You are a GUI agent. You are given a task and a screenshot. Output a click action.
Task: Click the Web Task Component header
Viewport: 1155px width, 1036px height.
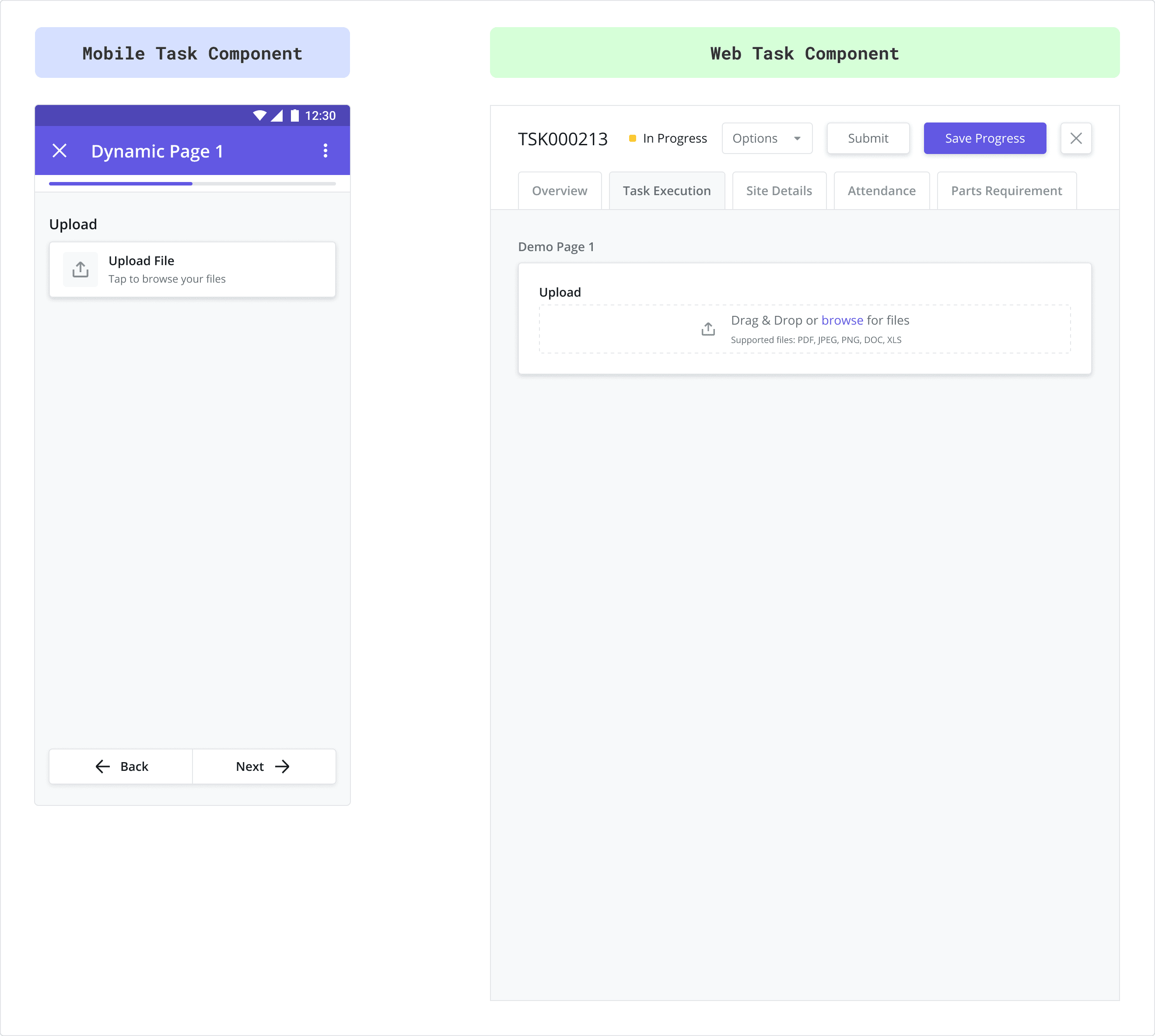tap(805, 53)
